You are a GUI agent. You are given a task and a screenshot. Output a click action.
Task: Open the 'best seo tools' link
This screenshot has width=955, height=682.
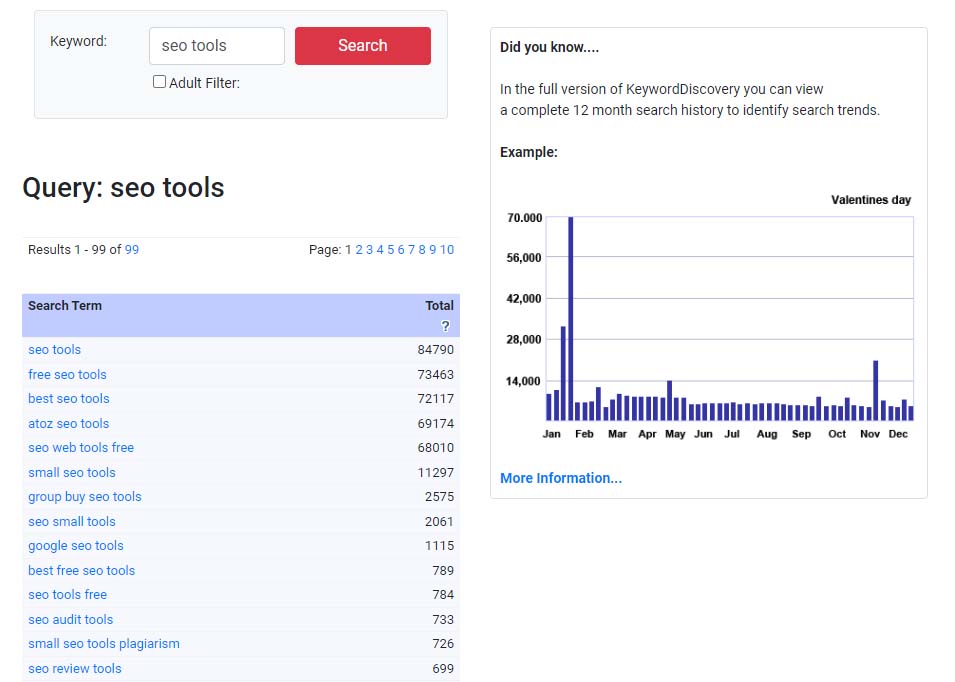69,398
